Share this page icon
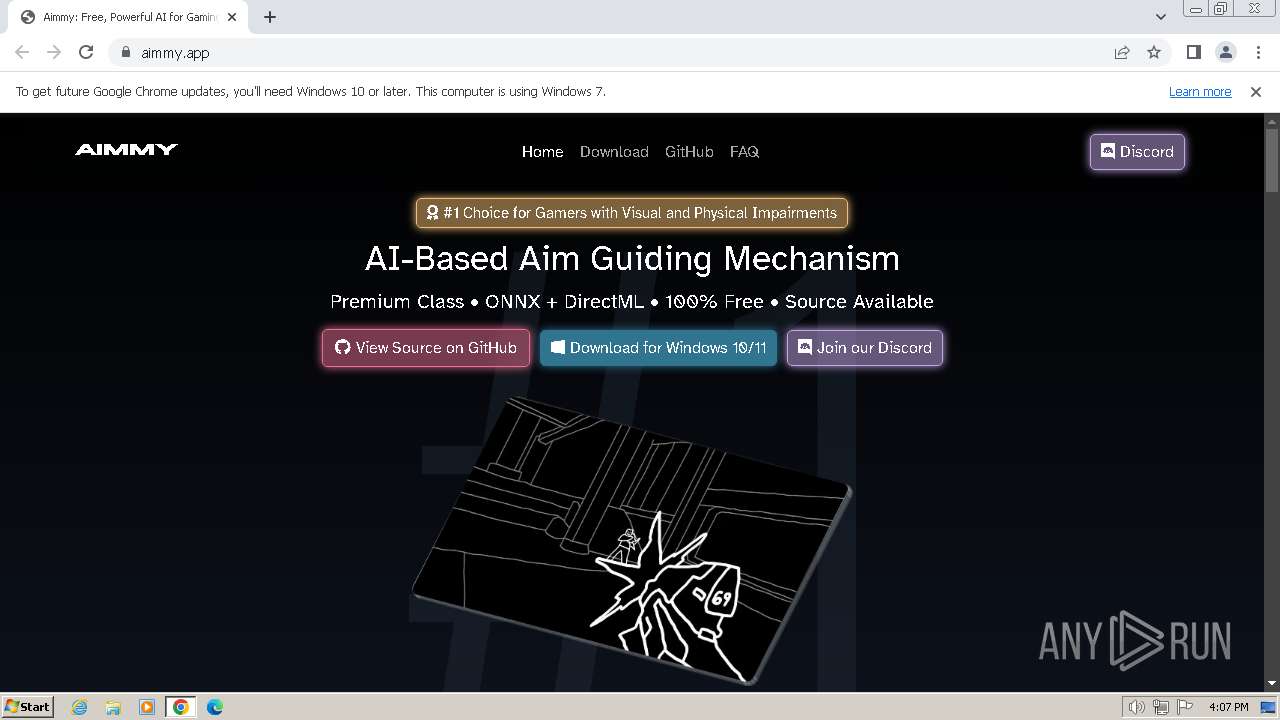 point(1122,53)
